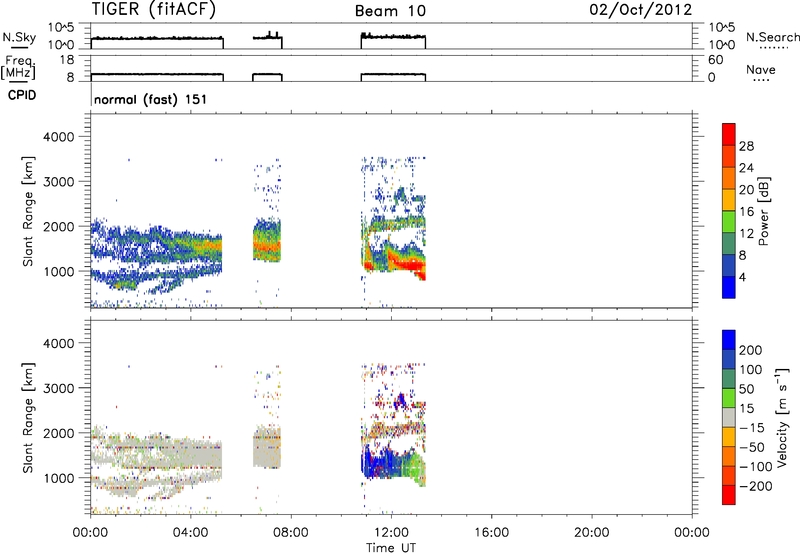Click the 12:00 time axis tick label

391,533
